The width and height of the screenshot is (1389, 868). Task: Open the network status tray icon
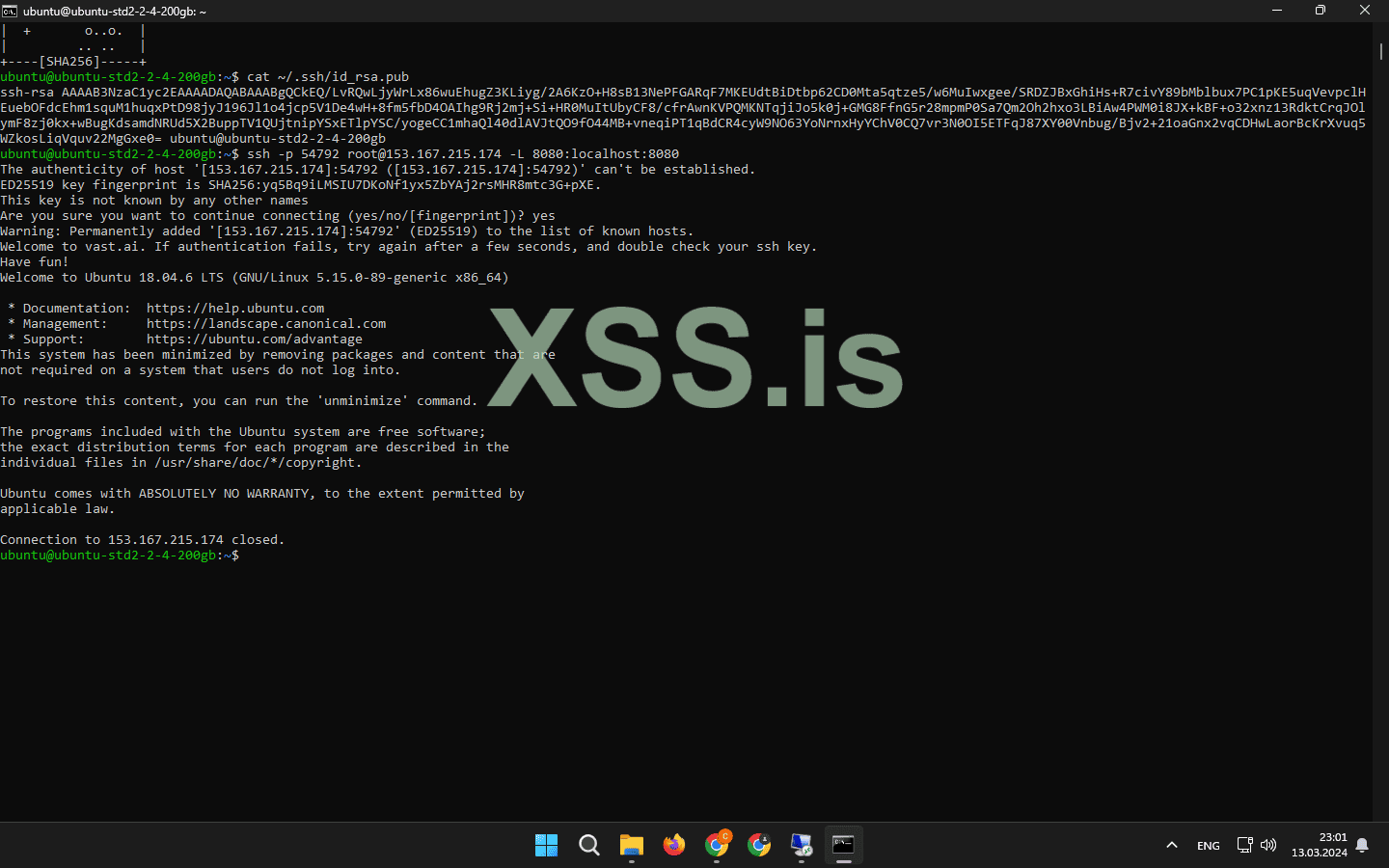1245,846
